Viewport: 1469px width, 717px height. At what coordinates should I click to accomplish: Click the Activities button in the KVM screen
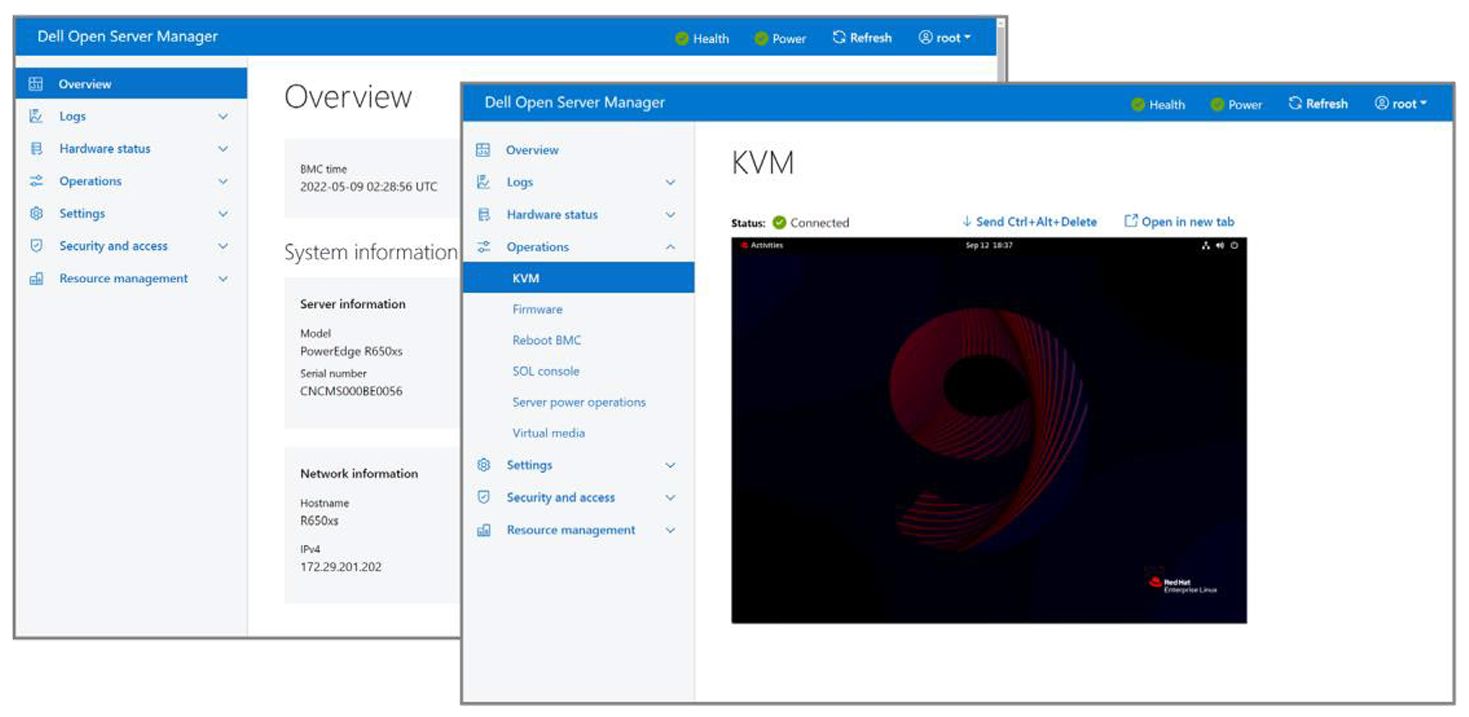[762, 246]
